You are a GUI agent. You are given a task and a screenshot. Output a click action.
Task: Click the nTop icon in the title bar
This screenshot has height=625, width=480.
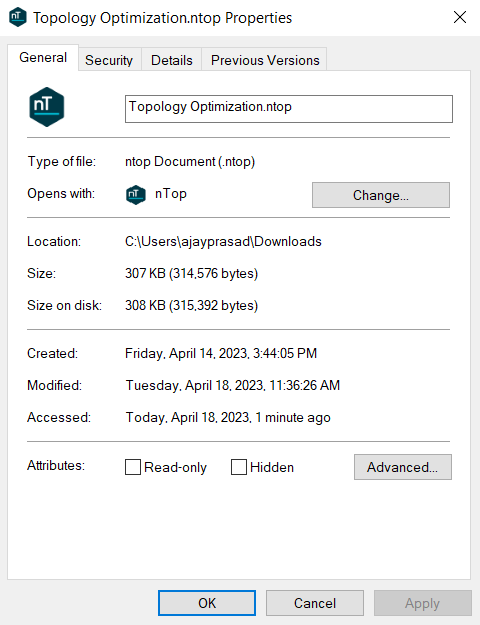click(x=18, y=17)
